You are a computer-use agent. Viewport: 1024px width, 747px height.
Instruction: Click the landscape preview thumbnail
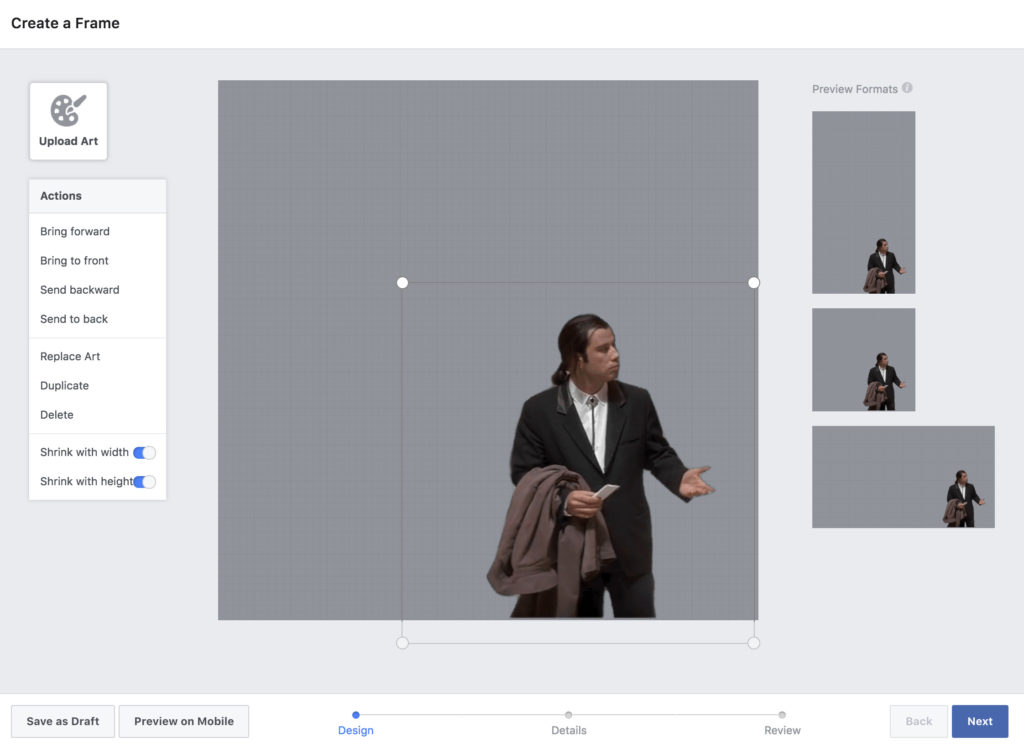pyautogui.click(x=903, y=476)
